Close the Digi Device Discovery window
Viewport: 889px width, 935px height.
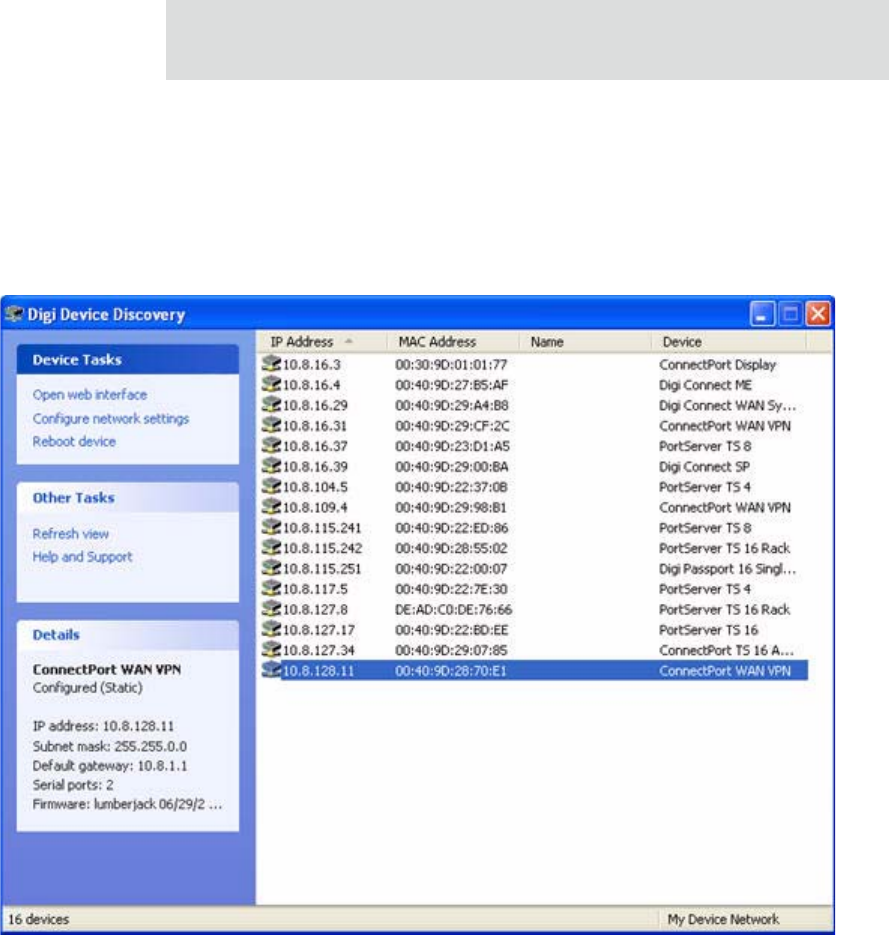pos(818,314)
